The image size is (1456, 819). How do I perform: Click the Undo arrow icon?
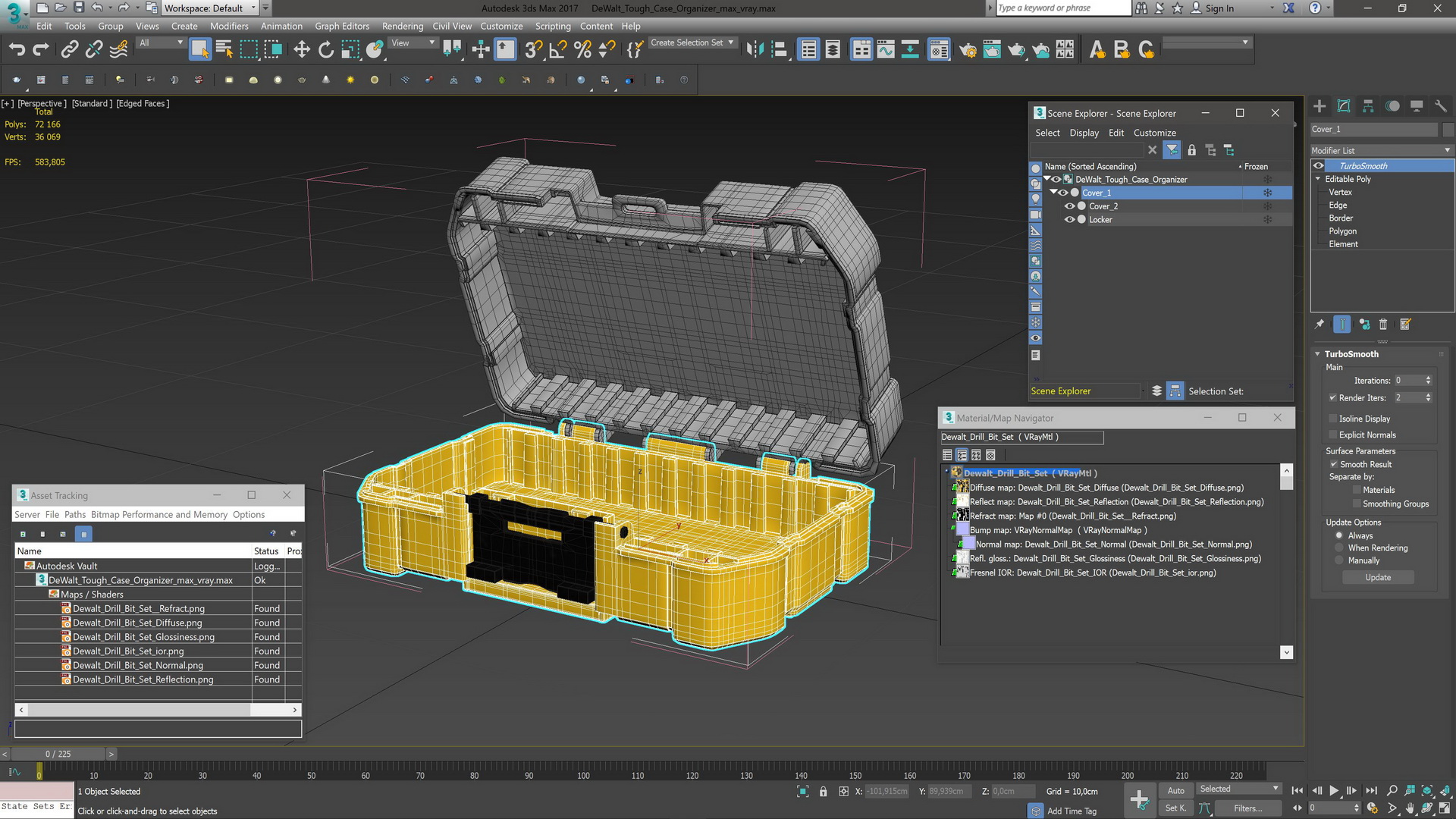coord(17,50)
